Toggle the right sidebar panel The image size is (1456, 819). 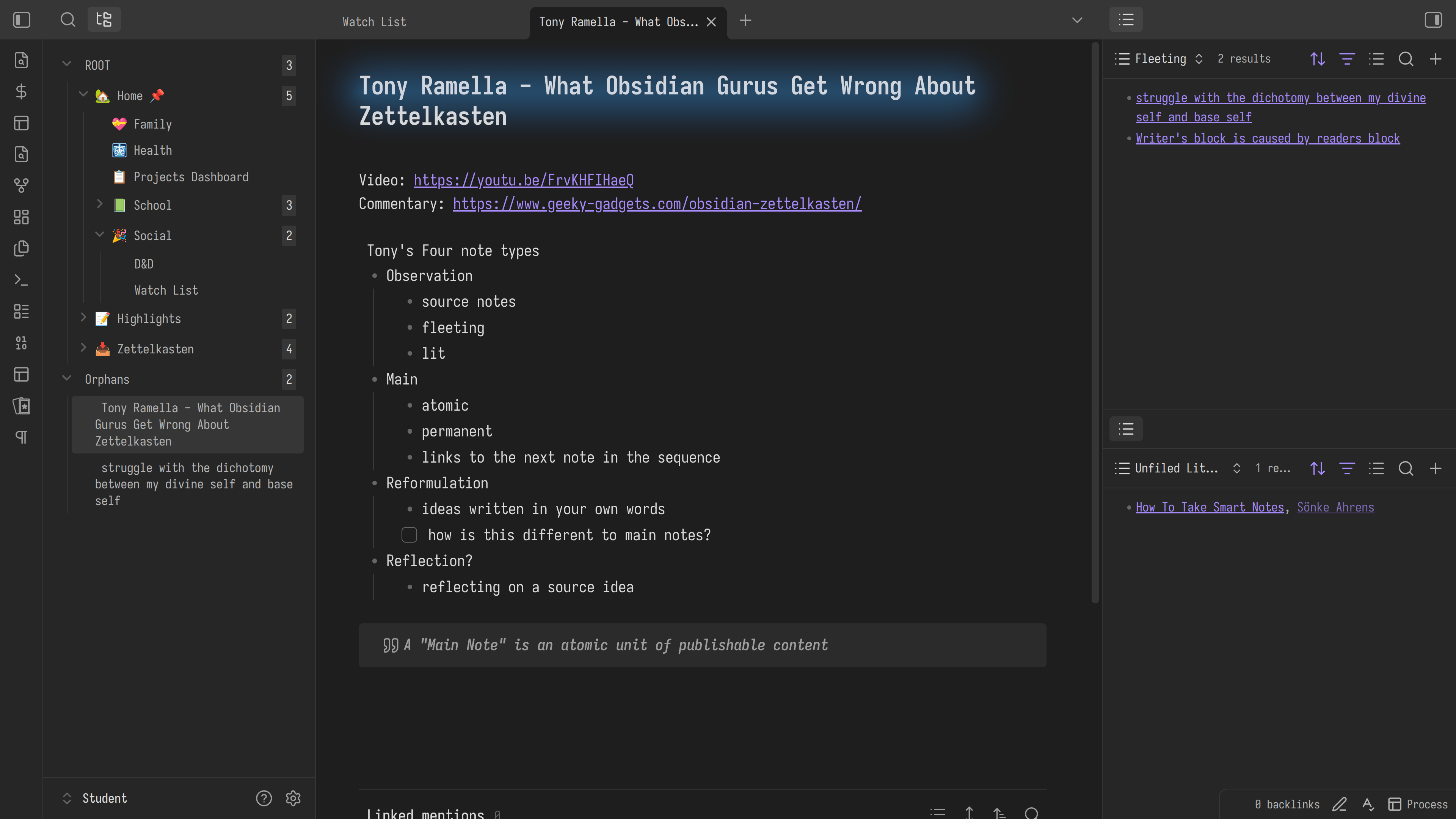(x=1433, y=20)
